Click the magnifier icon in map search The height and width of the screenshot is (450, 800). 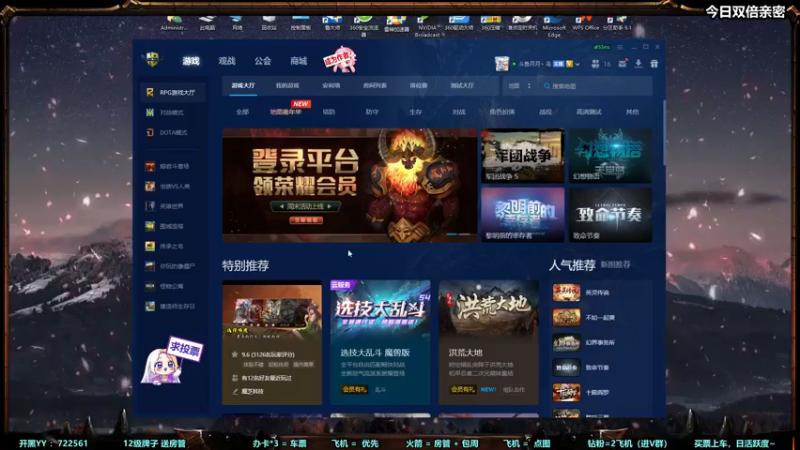pos(547,86)
